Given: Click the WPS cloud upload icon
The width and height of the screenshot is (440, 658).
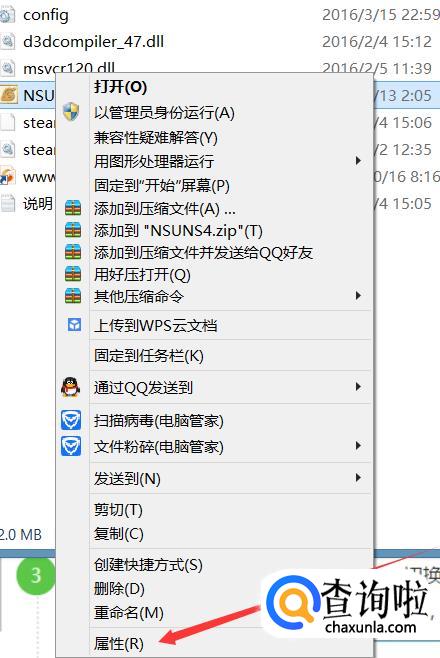Looking at the screenshot, I should 74,325.
